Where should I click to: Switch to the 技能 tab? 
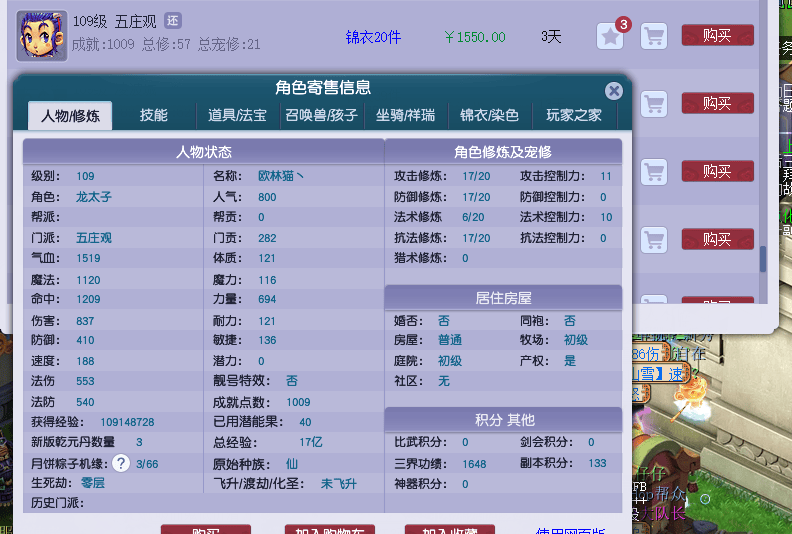[154, 115]
